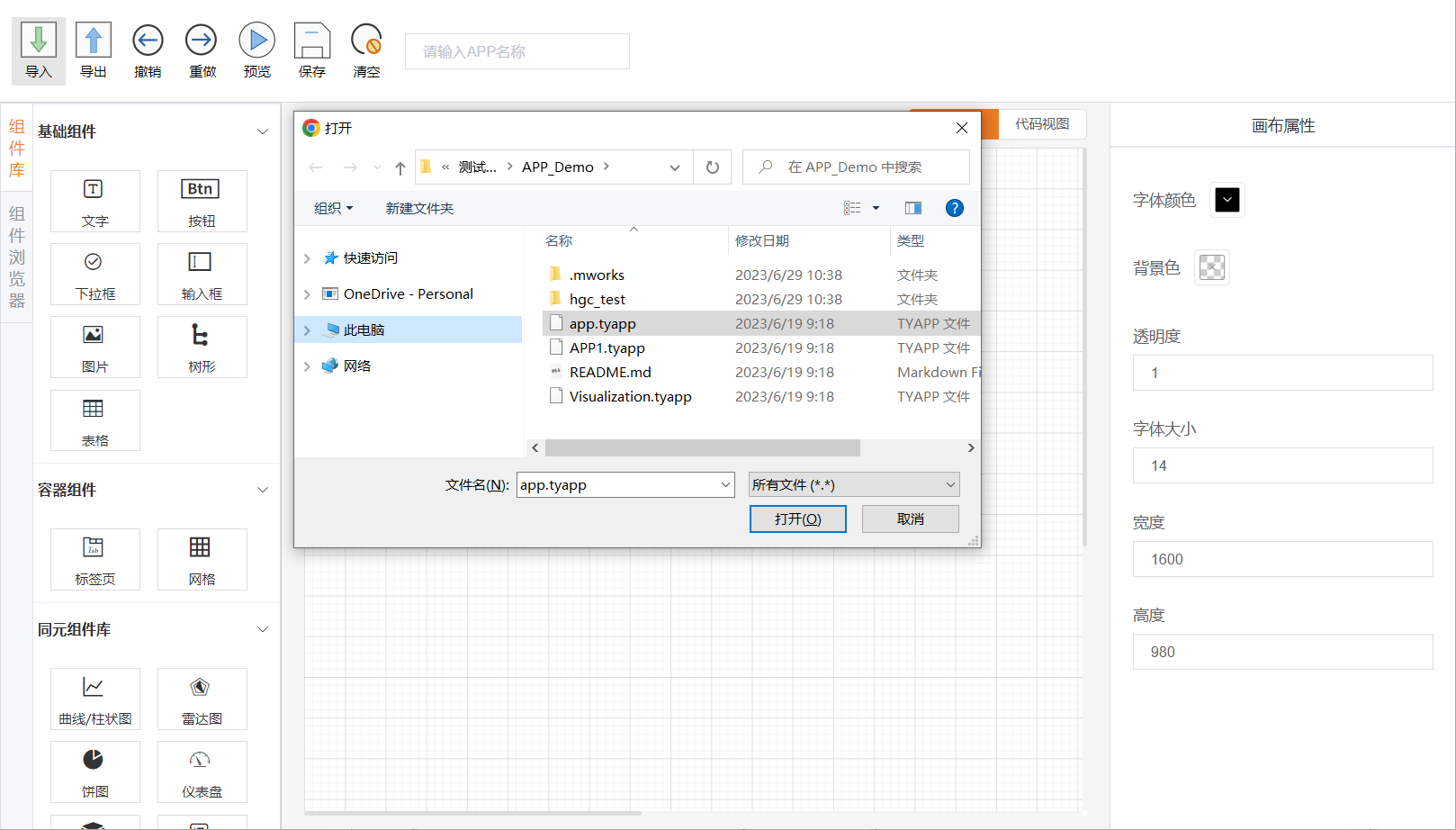
Task: Click the 取消 button
Action: 911,519
